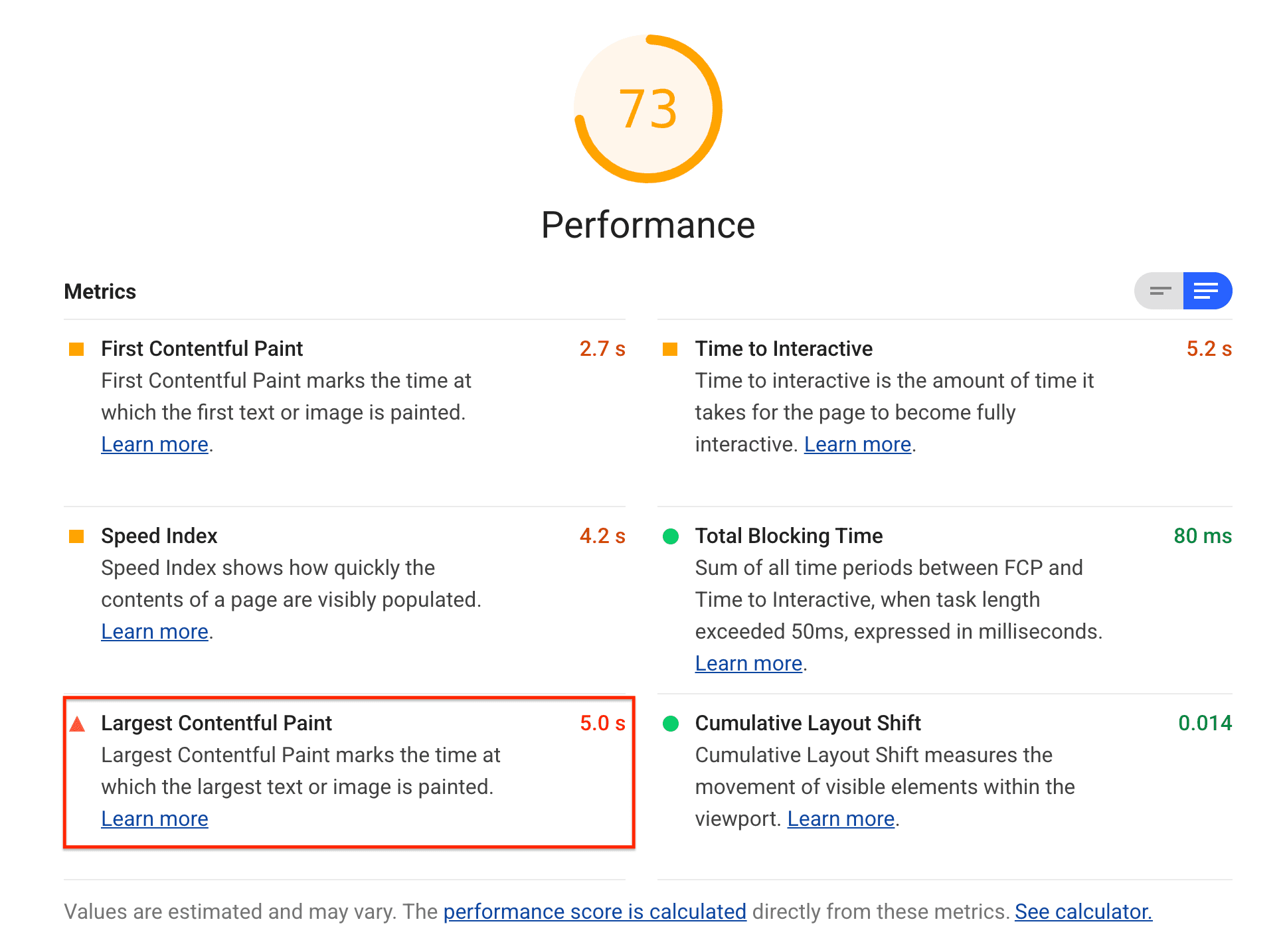Click the grid view icon button top right
The height and width of the screenshot is (952, 1287).
(x=1159, y=292)
